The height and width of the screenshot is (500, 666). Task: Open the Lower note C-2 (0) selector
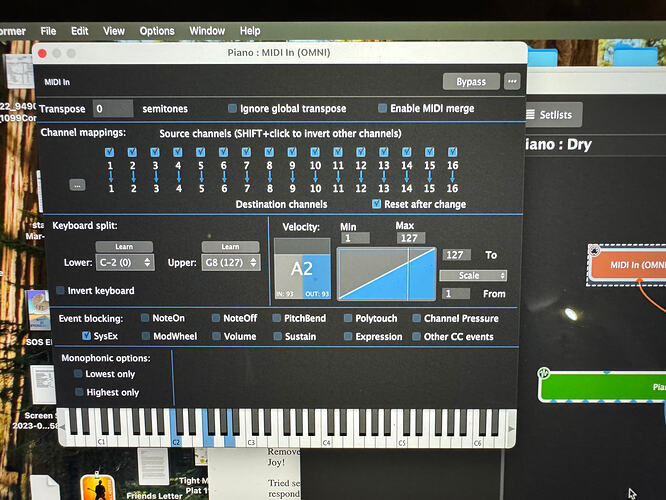125,263
